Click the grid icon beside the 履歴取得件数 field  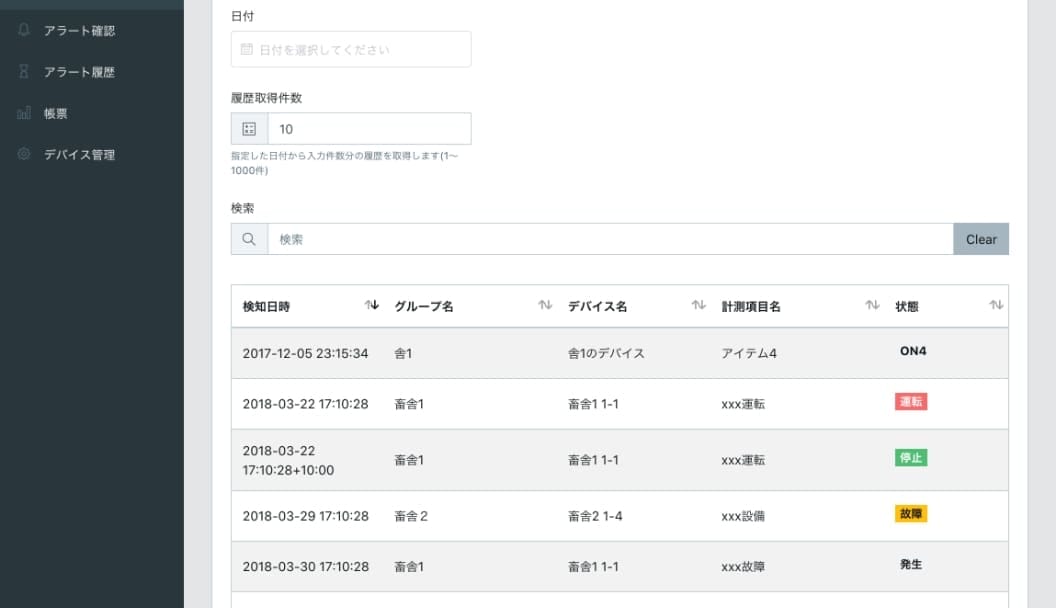click(x=249, y=129)
